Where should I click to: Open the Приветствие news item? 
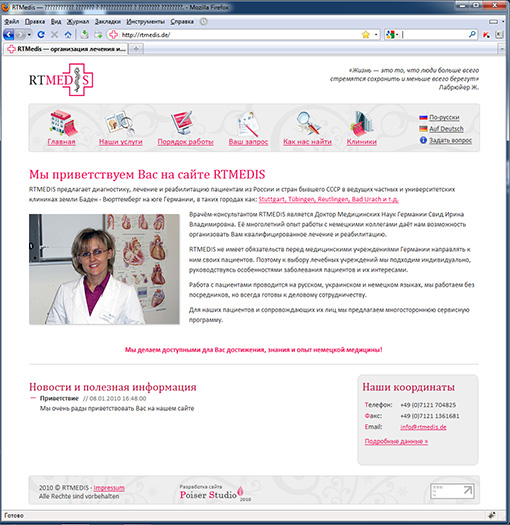click(59, 398)
